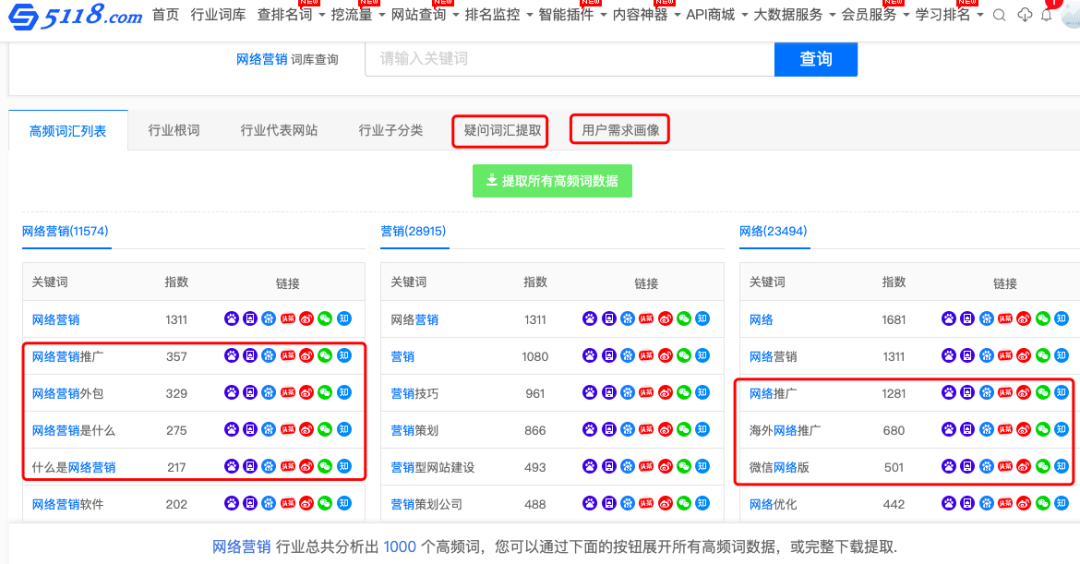
Task: Open Zhihu icon in 营销策划公司 row
Action: [703, 503]
